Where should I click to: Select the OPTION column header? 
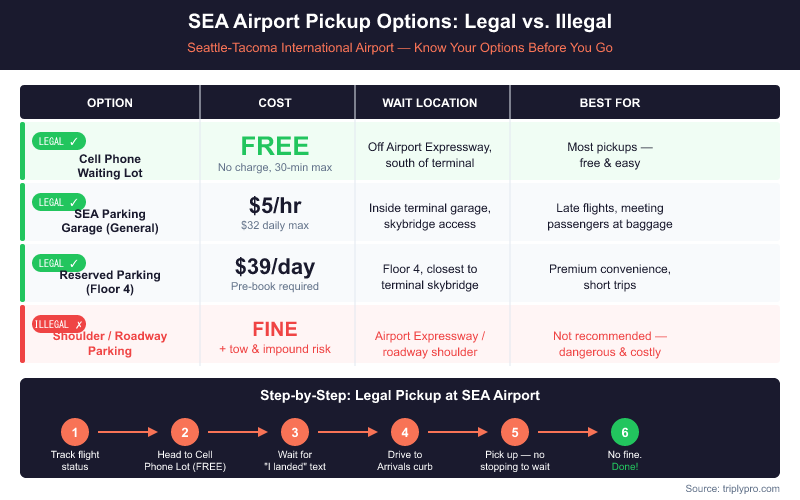(110, 103)
